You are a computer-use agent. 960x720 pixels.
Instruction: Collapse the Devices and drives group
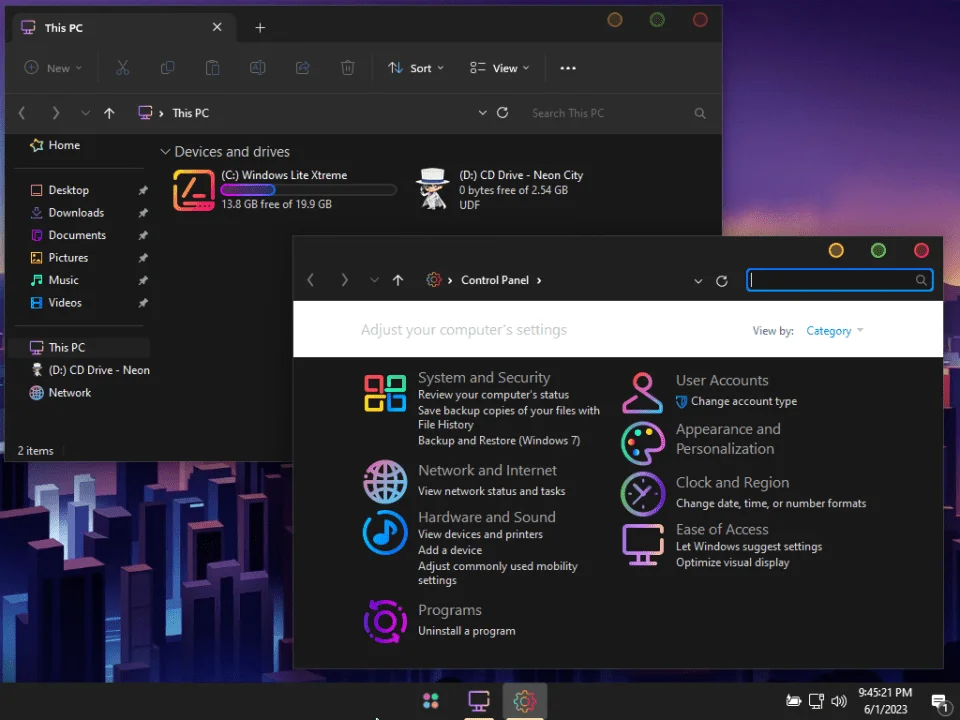pyautogui.click(x=165, y=151)
